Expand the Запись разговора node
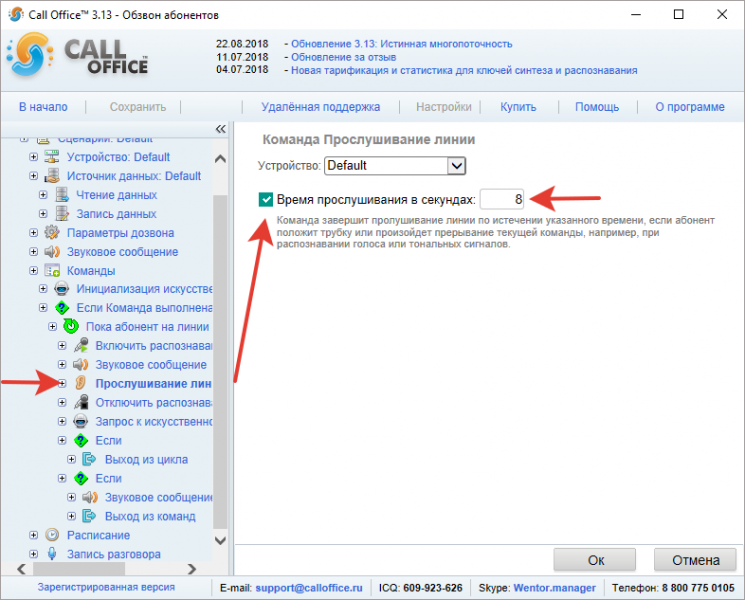Screen dimensions: 745x600 pos(33,554)
